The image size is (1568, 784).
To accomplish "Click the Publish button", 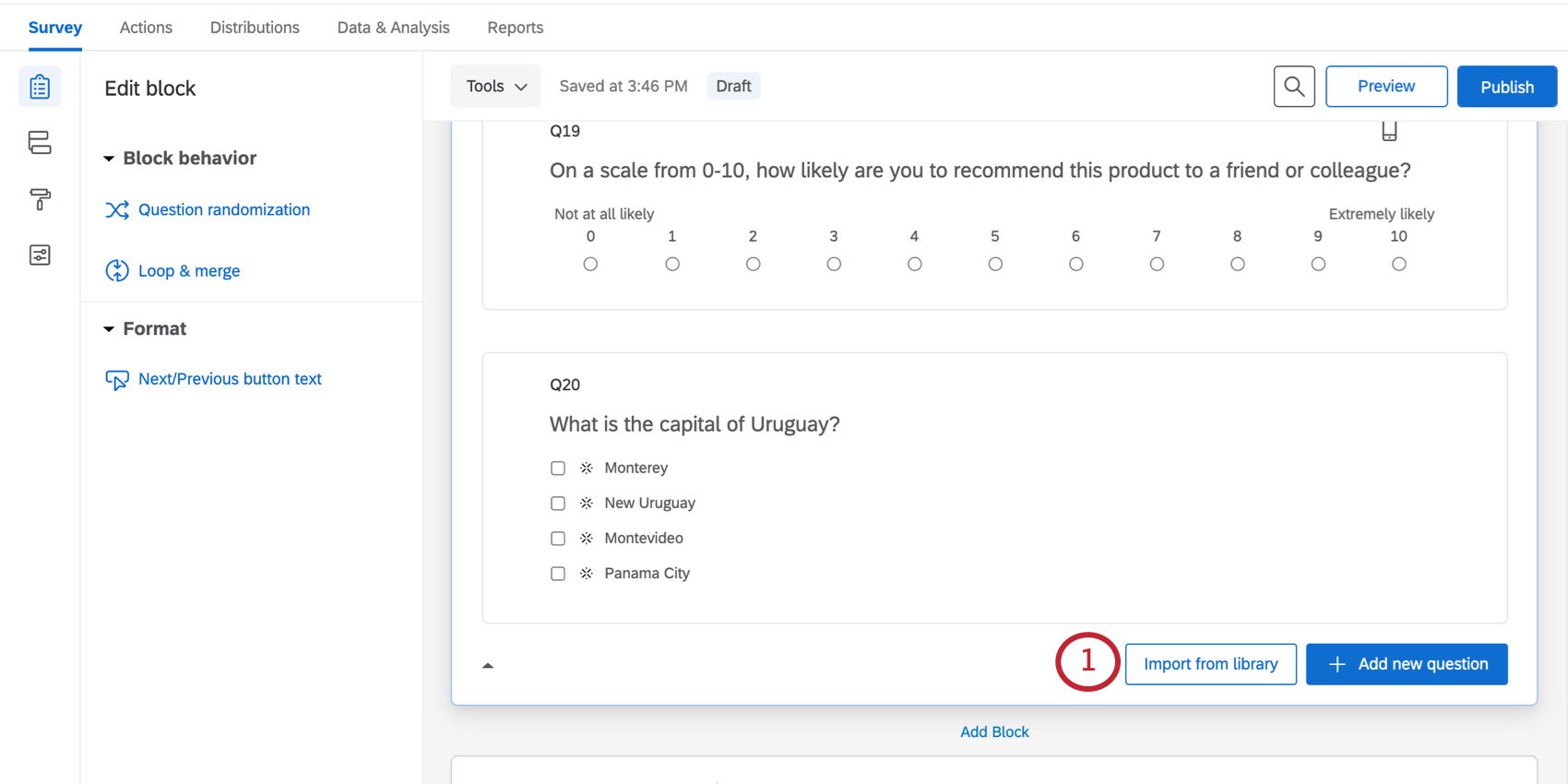I will 1506,87.
